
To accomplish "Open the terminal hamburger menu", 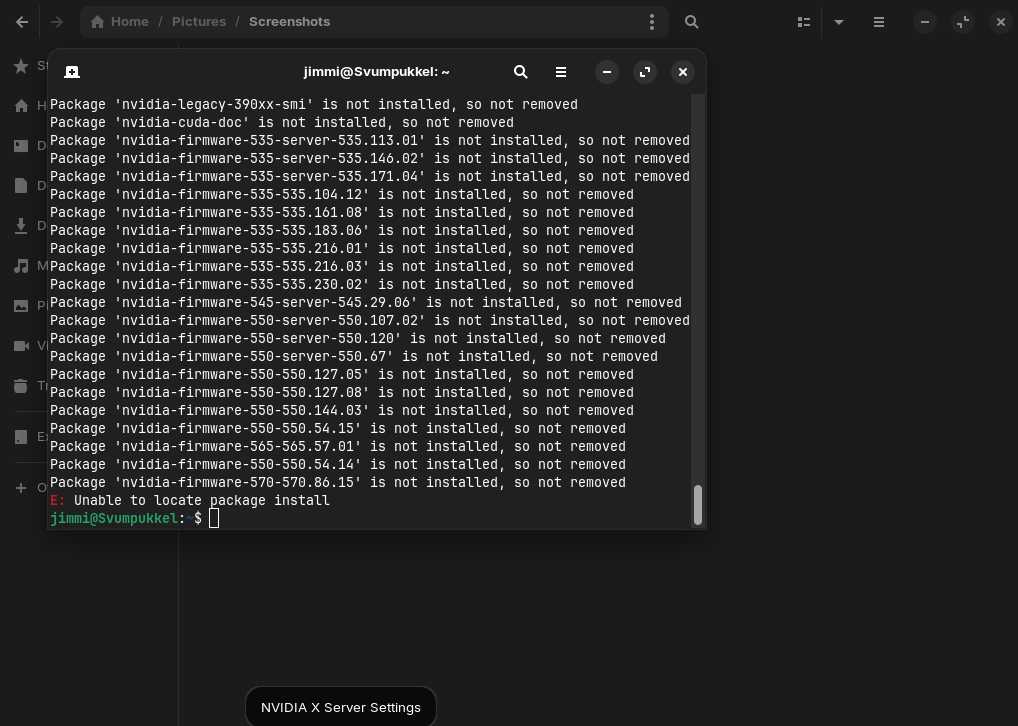I will click(561, 72).
